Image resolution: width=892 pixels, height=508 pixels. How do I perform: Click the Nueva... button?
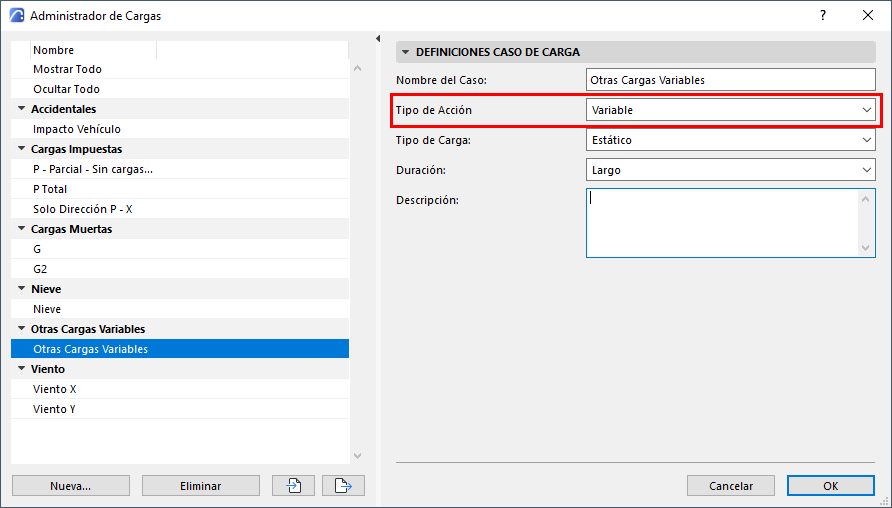click(71, 486)
